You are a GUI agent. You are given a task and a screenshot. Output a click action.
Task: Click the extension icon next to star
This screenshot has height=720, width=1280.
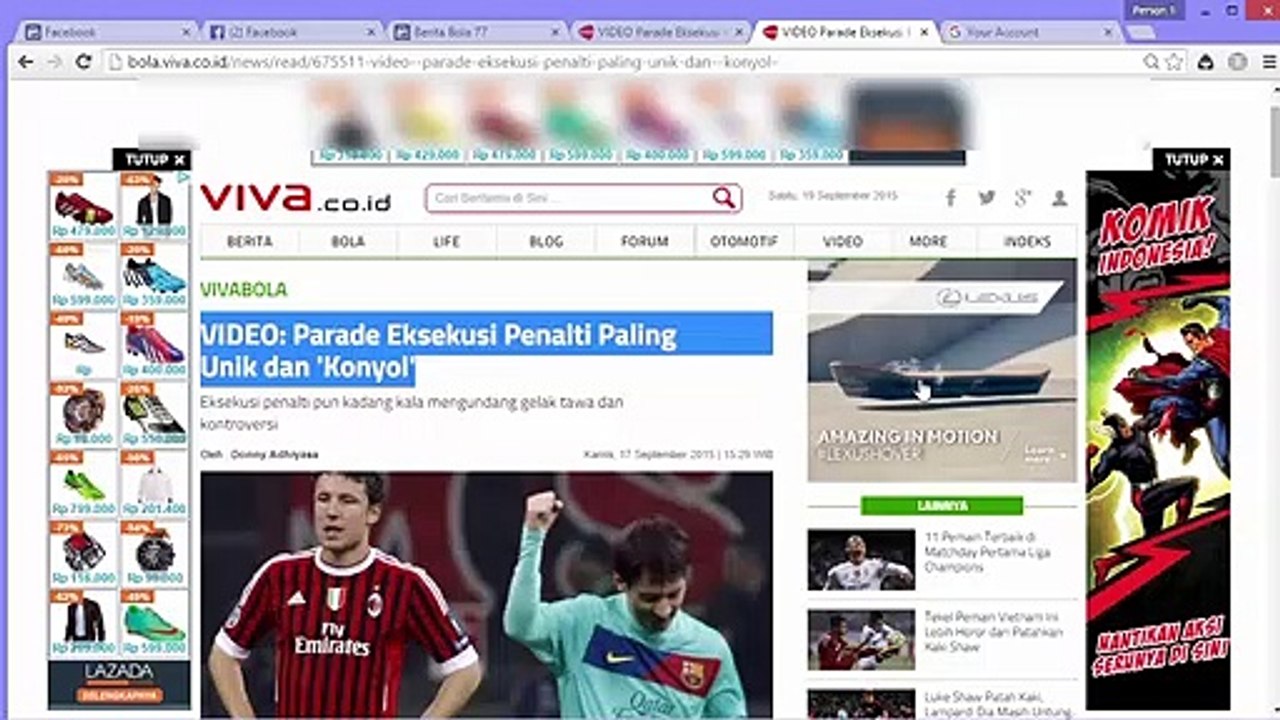pyautogui.click(x=1206, y=62)
